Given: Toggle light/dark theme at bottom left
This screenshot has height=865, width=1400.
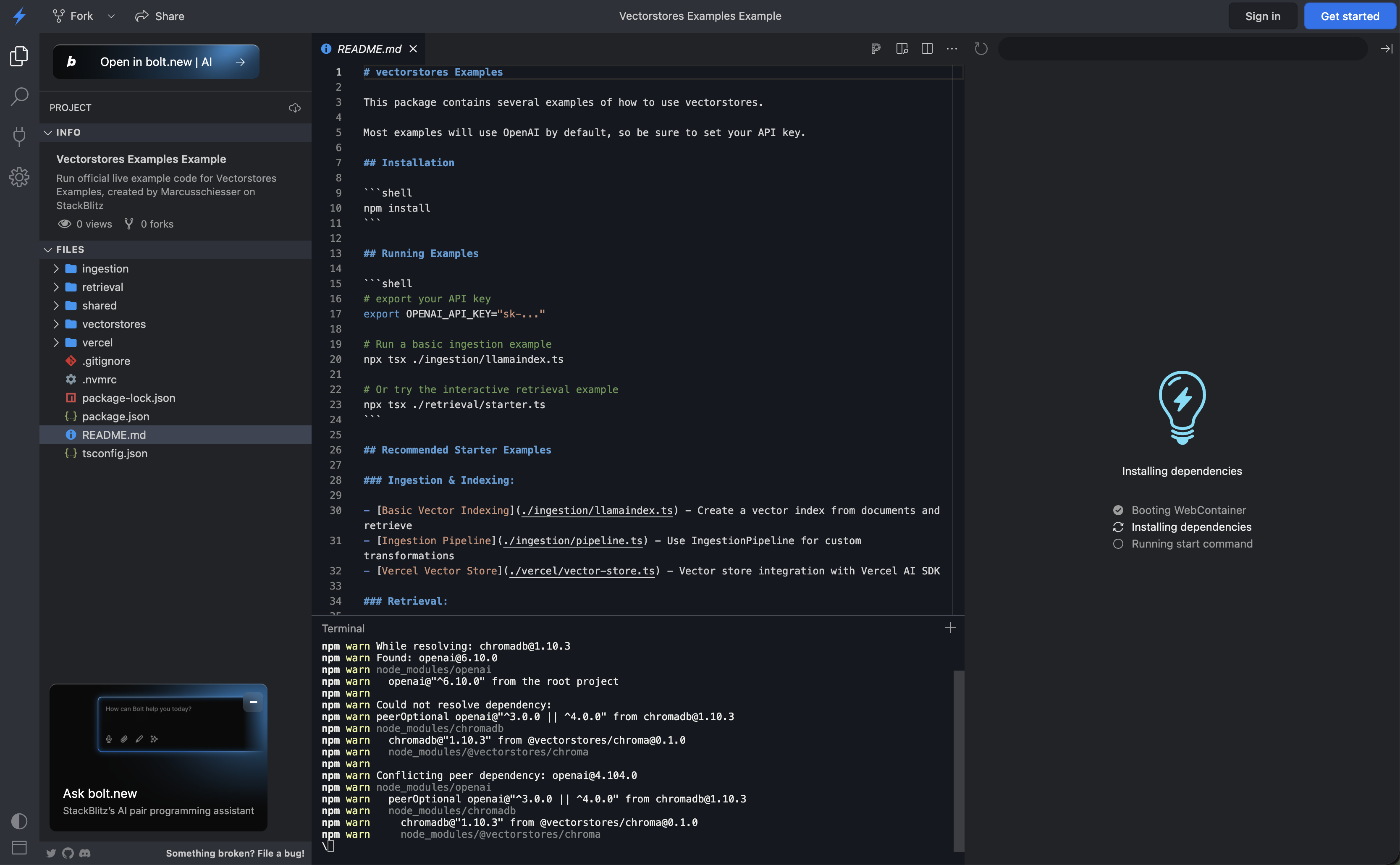Looking at the screenshot, I should (x=19, y=821).
